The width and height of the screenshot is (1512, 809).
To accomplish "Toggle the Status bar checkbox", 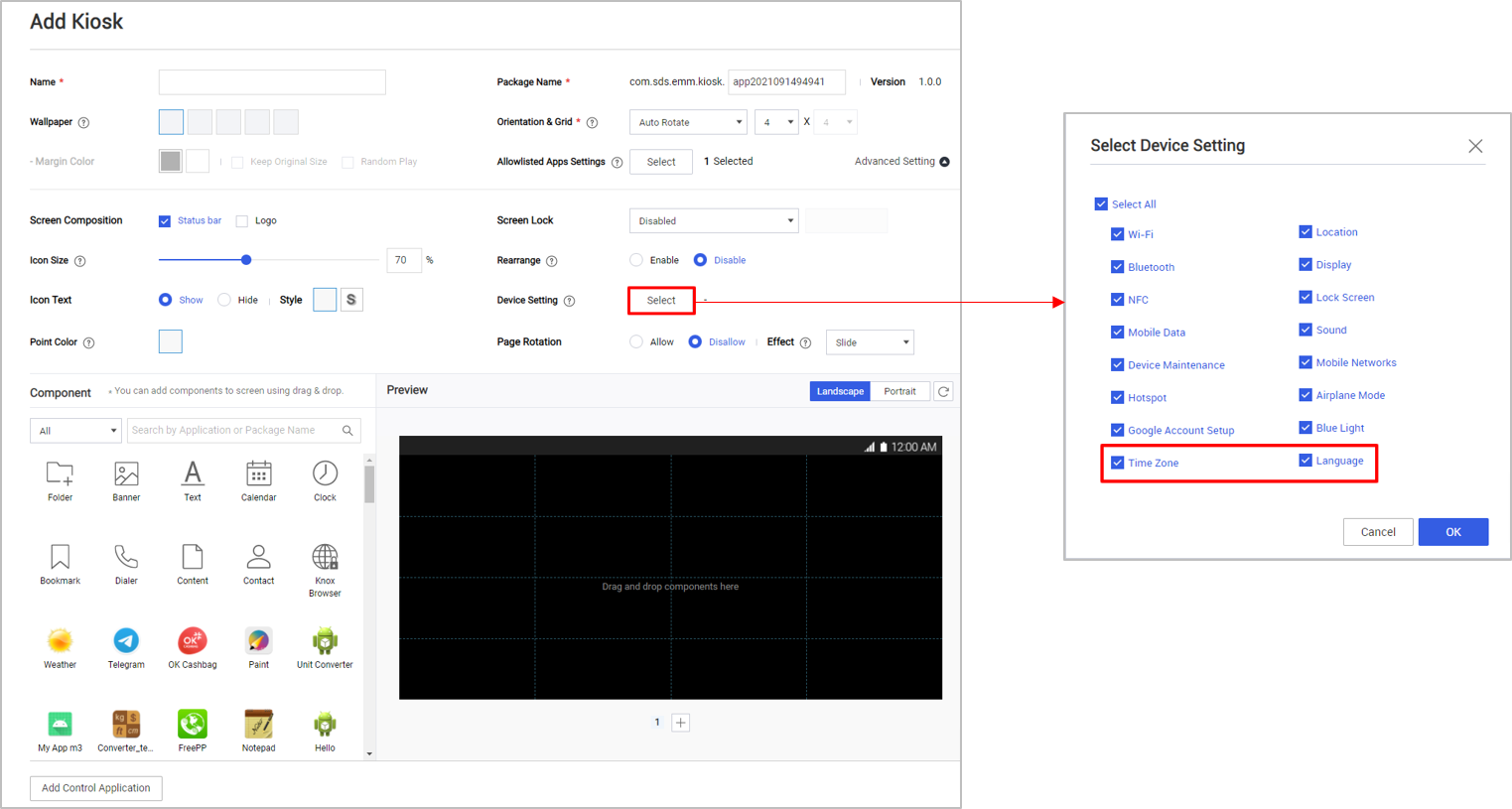I will tap(165, 221).
